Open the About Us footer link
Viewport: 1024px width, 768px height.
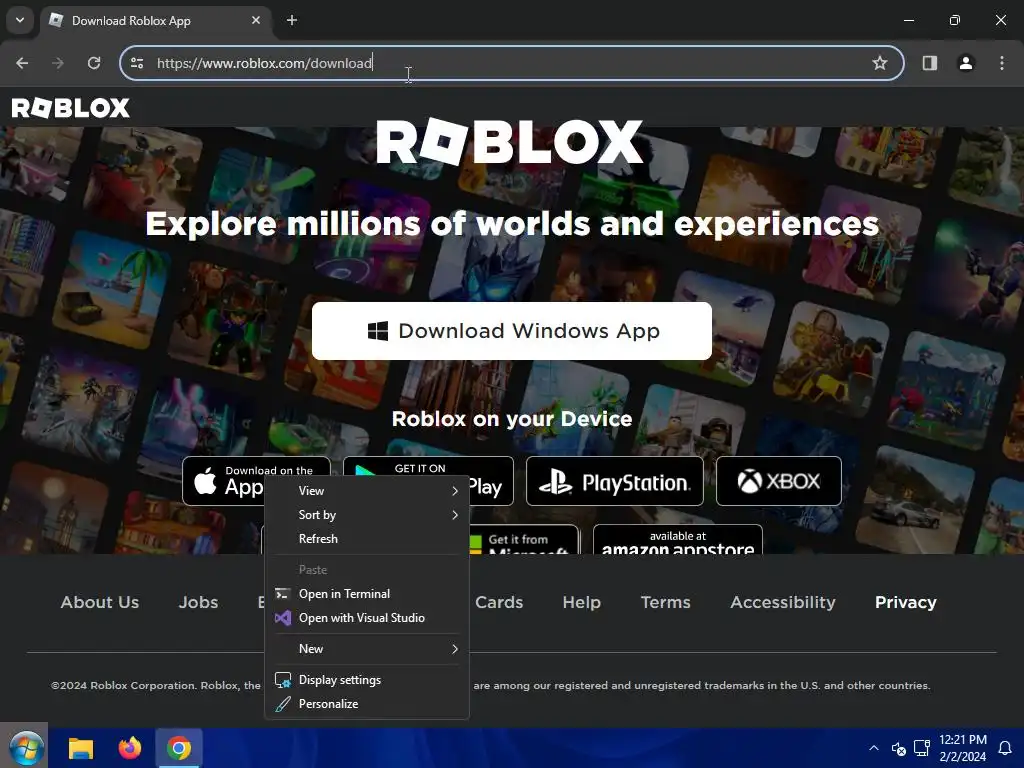[100, 602]
